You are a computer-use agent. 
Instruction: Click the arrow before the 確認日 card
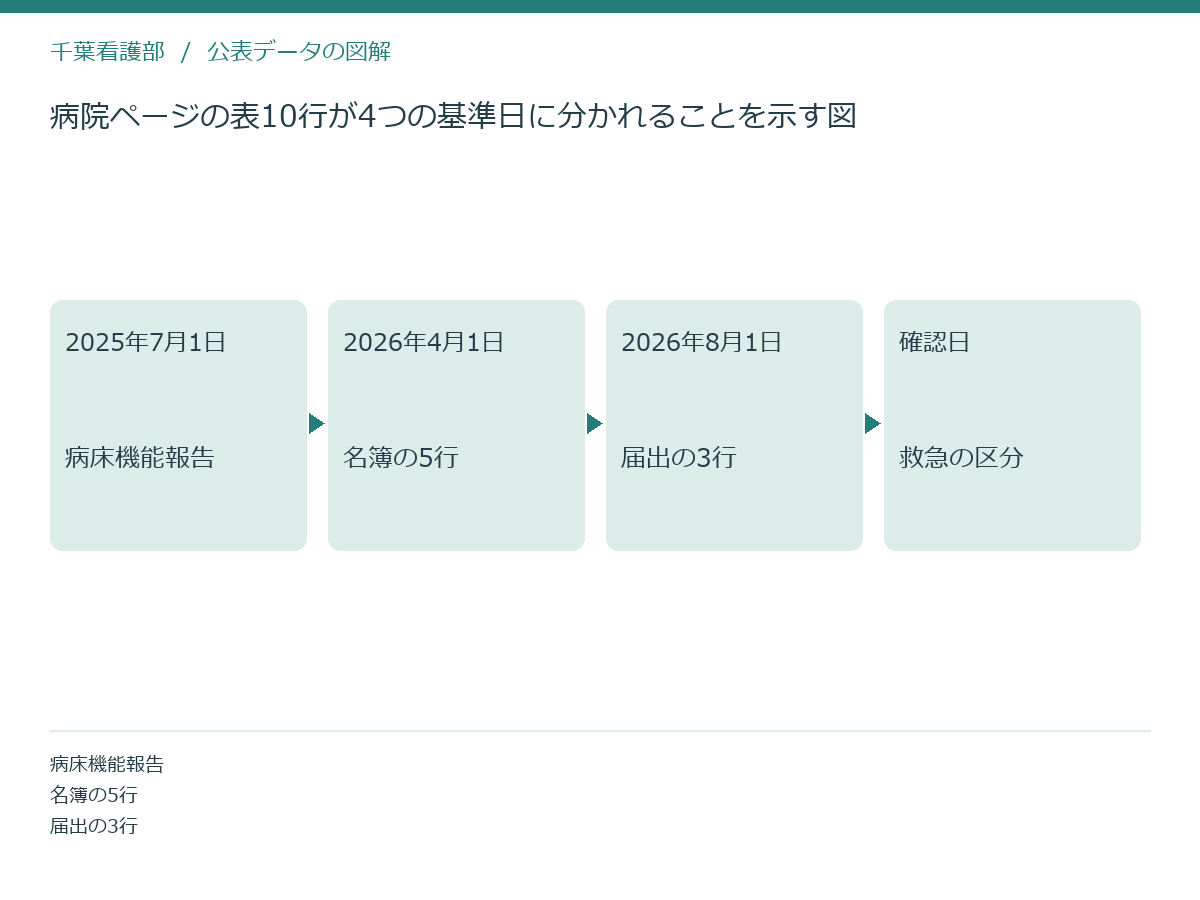click(873, 424)
